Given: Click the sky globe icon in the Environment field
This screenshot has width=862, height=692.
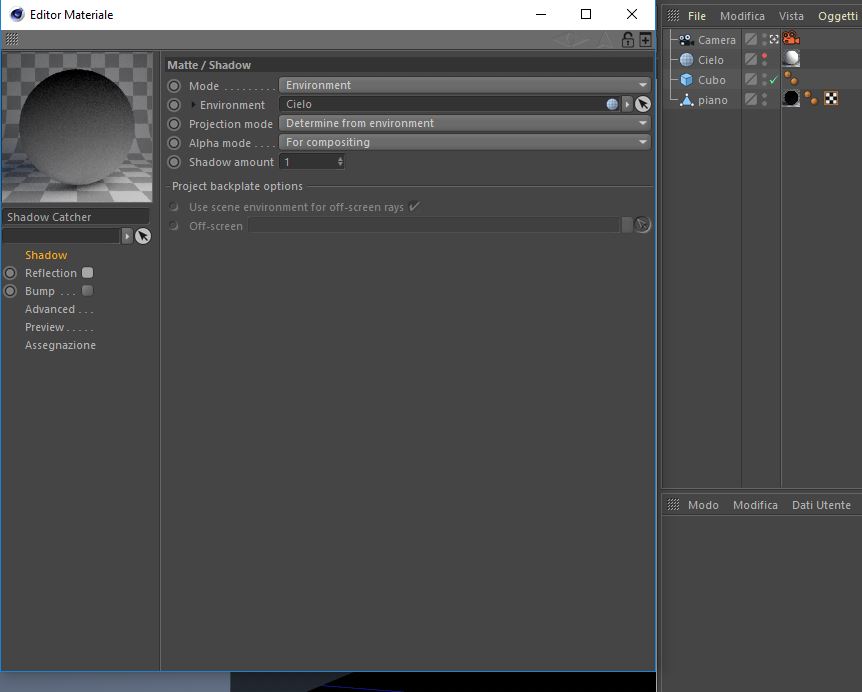Looking at the screenshot, I should [x=612, y=104].
